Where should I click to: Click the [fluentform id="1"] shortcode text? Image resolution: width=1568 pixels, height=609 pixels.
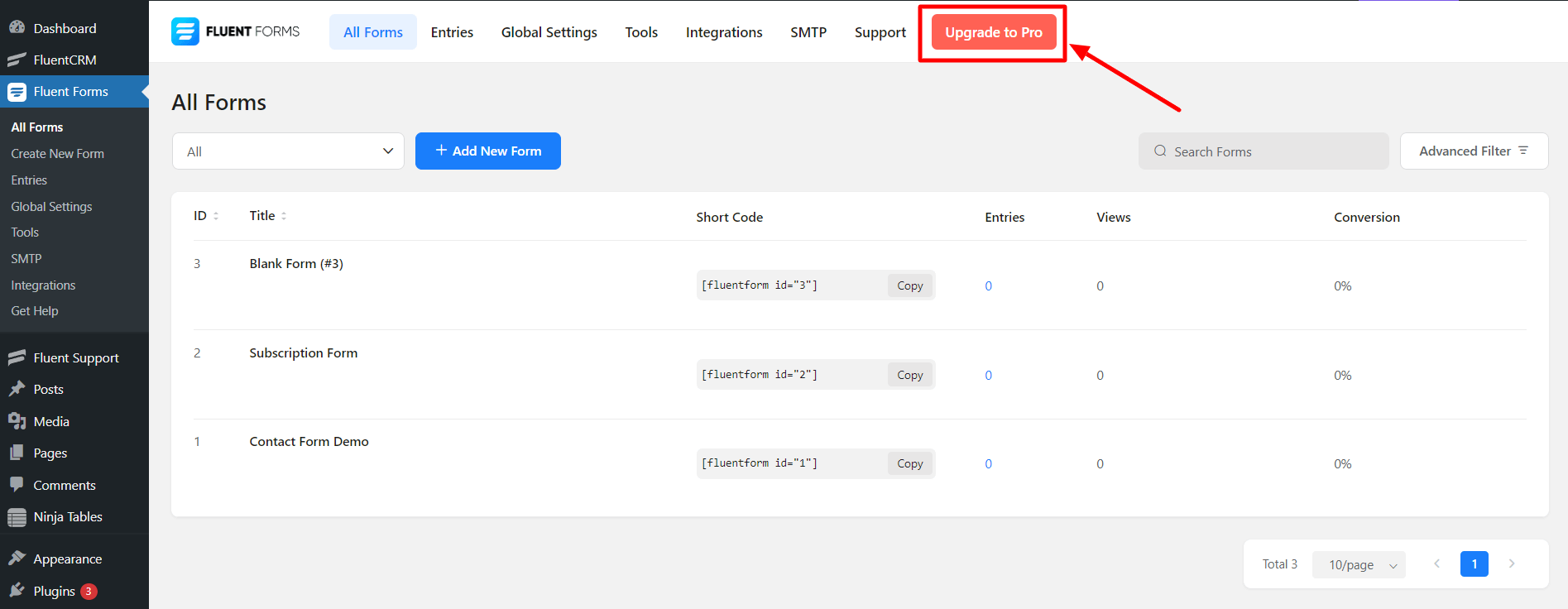[x=760, y=463]
